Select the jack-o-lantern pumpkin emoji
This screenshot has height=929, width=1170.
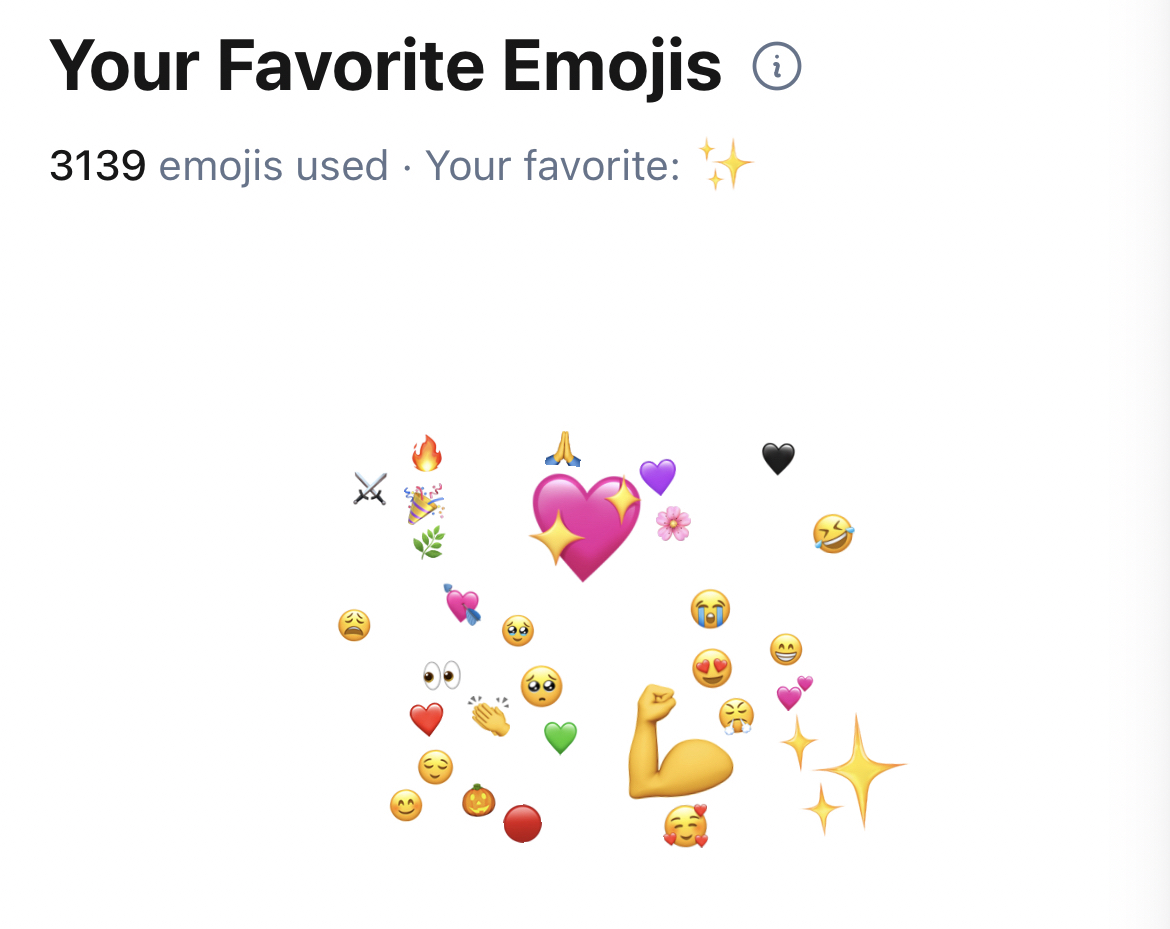click(x=479, y=800)
